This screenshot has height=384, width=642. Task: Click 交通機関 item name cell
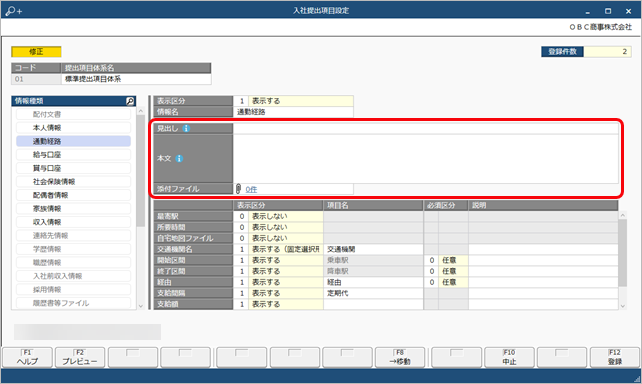pos(373,249)
